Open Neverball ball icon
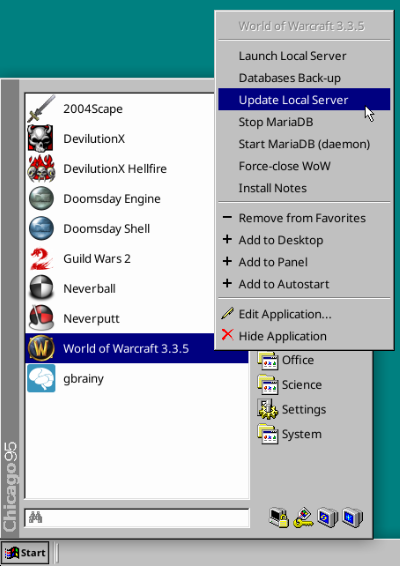 coord(42,288)
